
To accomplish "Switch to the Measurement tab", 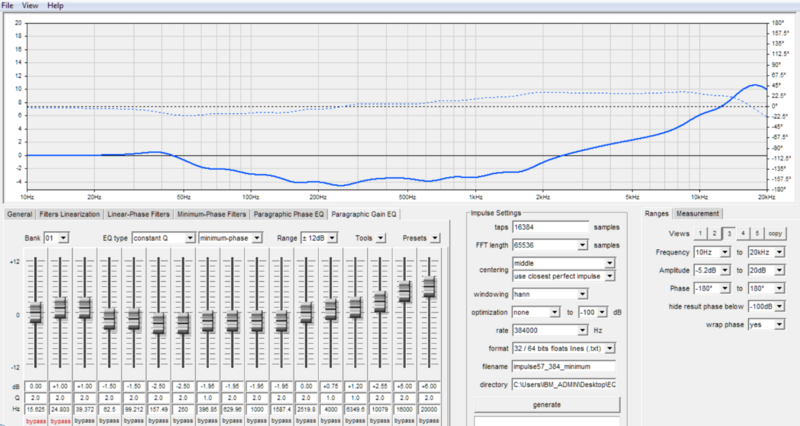I will tap(698, 213).
